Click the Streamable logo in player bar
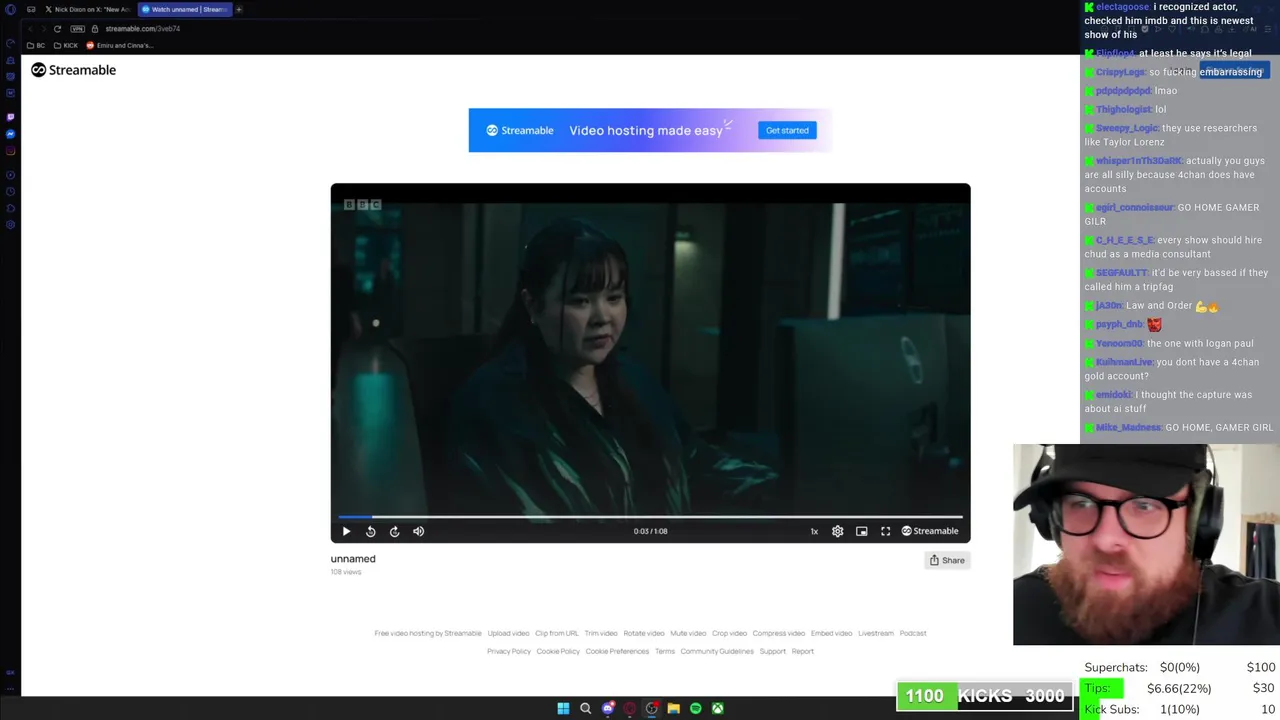 [x=930, y=531]
